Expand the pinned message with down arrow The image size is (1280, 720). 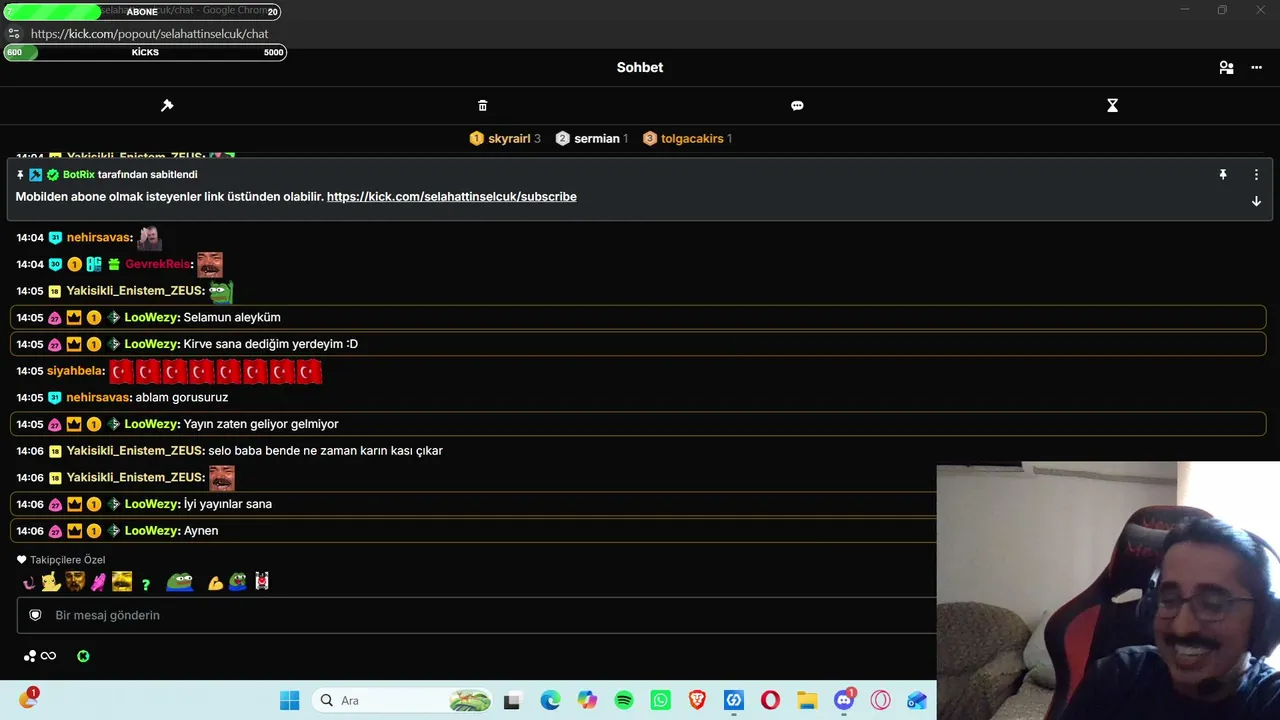coord(1256,201)
